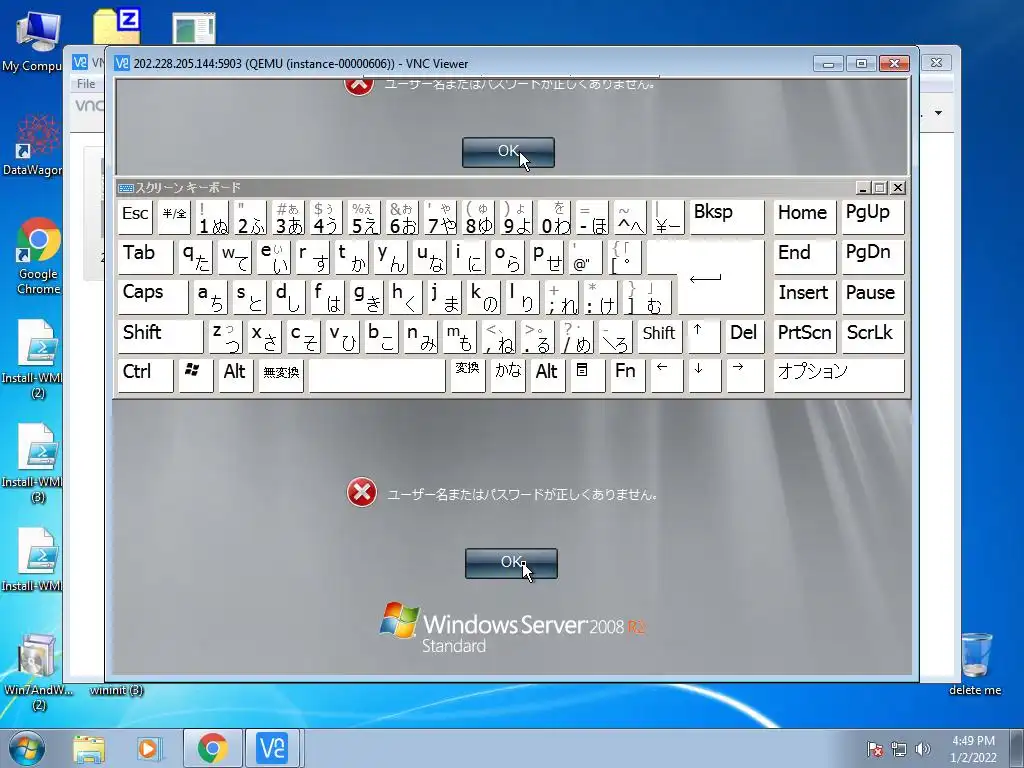Toggle the ScrLk key

[872, 337]
